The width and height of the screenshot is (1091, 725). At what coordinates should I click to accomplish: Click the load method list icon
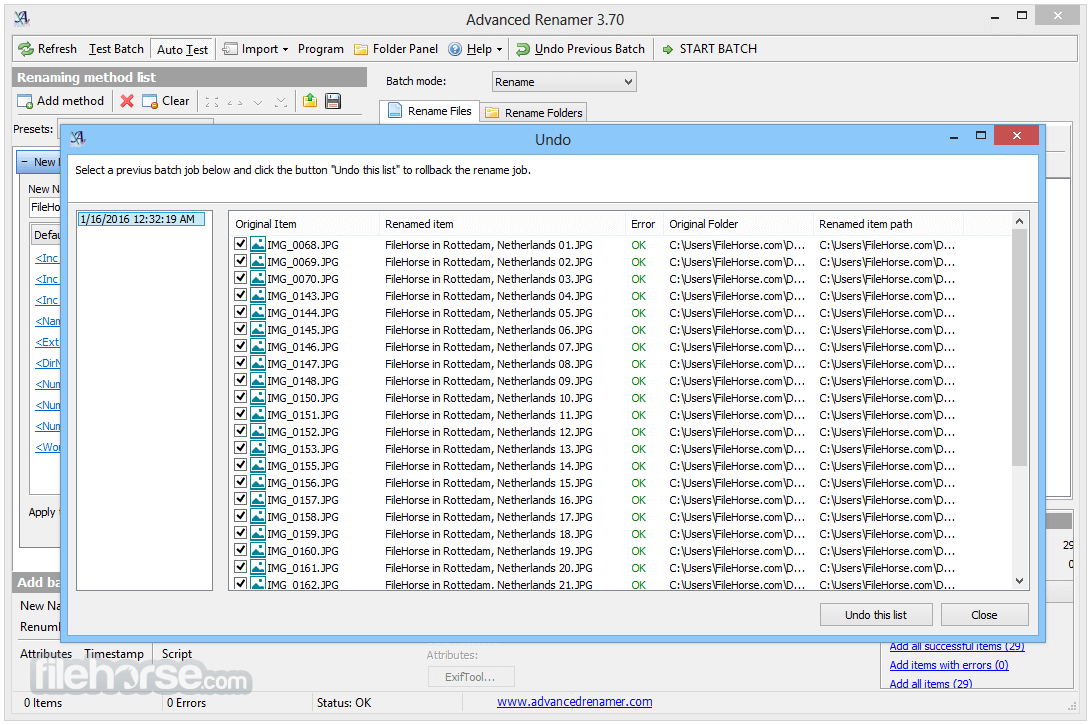coord(310,101)
